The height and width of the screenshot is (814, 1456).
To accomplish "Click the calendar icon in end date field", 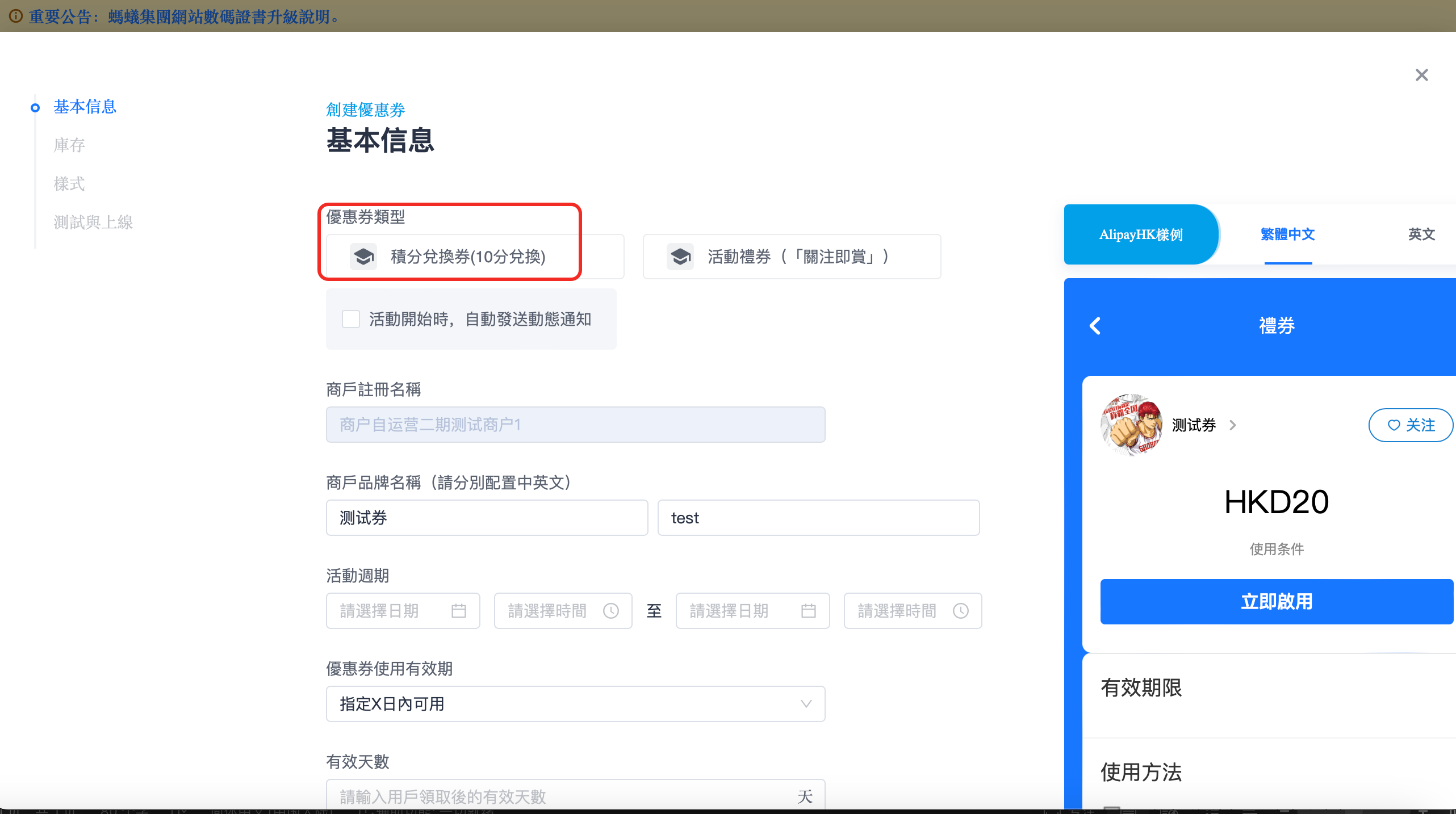I will pos(808,611).
